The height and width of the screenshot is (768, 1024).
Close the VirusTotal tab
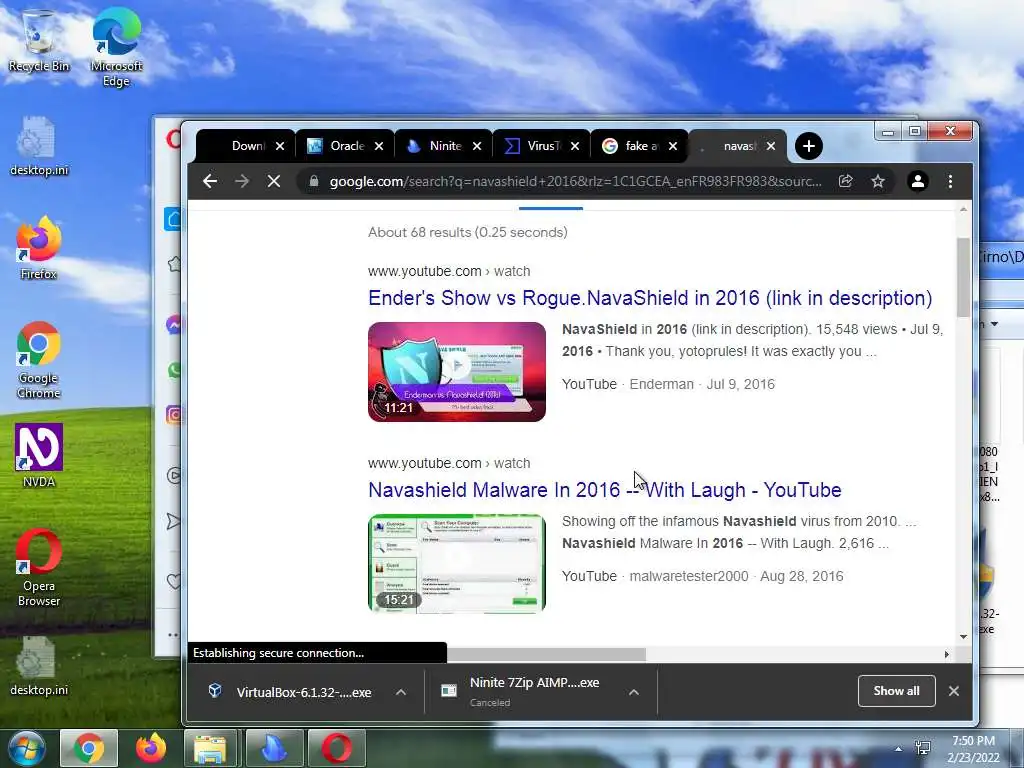pyautogui.click(x=575, y=146)
